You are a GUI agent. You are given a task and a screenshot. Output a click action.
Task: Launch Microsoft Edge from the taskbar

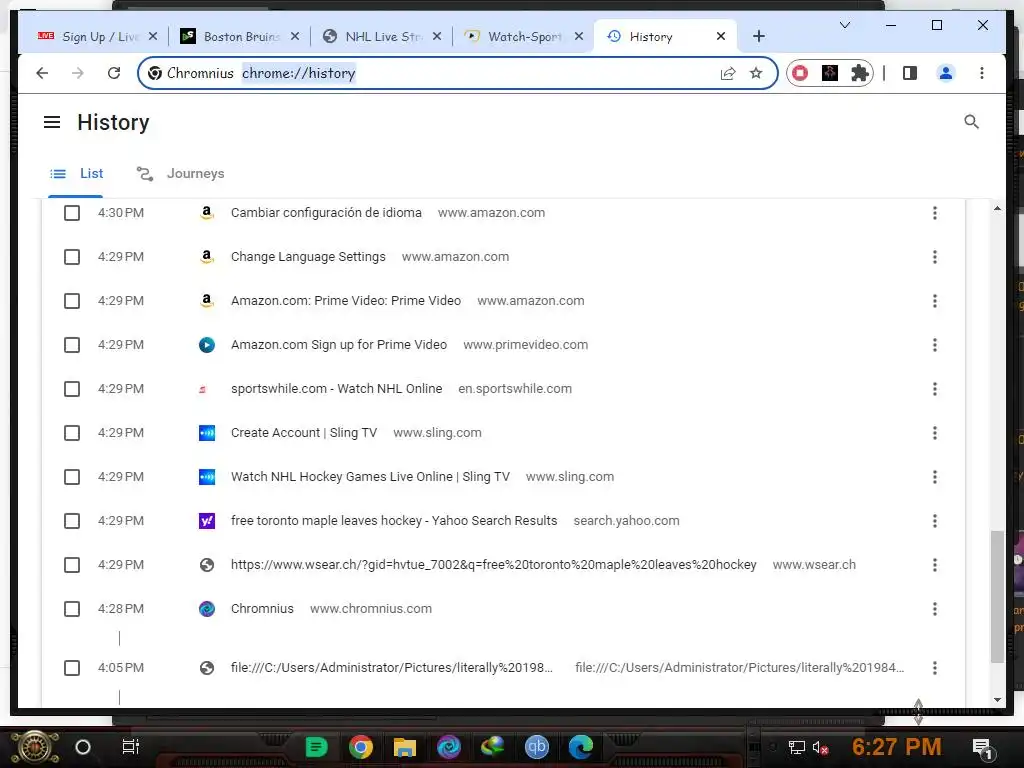[581, 747]
